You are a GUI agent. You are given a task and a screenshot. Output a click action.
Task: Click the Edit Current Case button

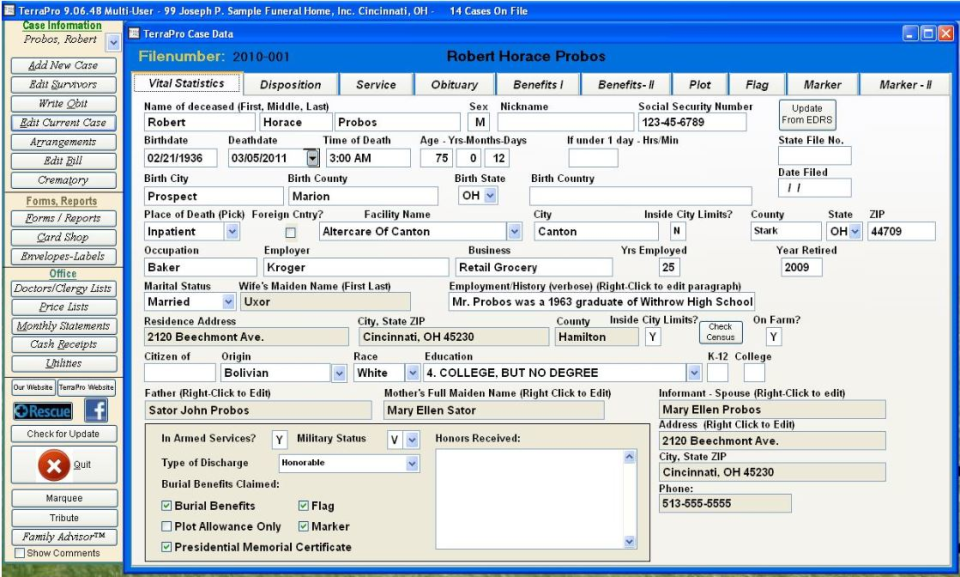[x=64, y=123]
